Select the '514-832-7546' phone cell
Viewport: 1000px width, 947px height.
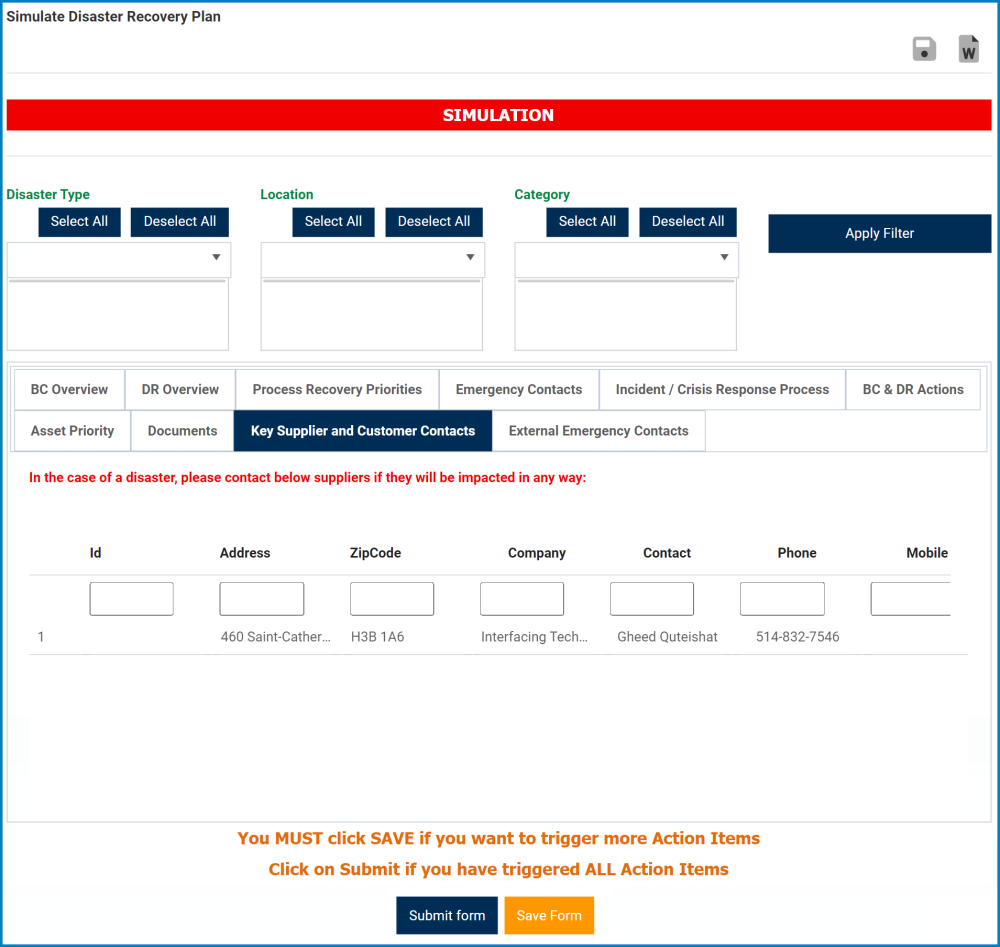point(798,636)
